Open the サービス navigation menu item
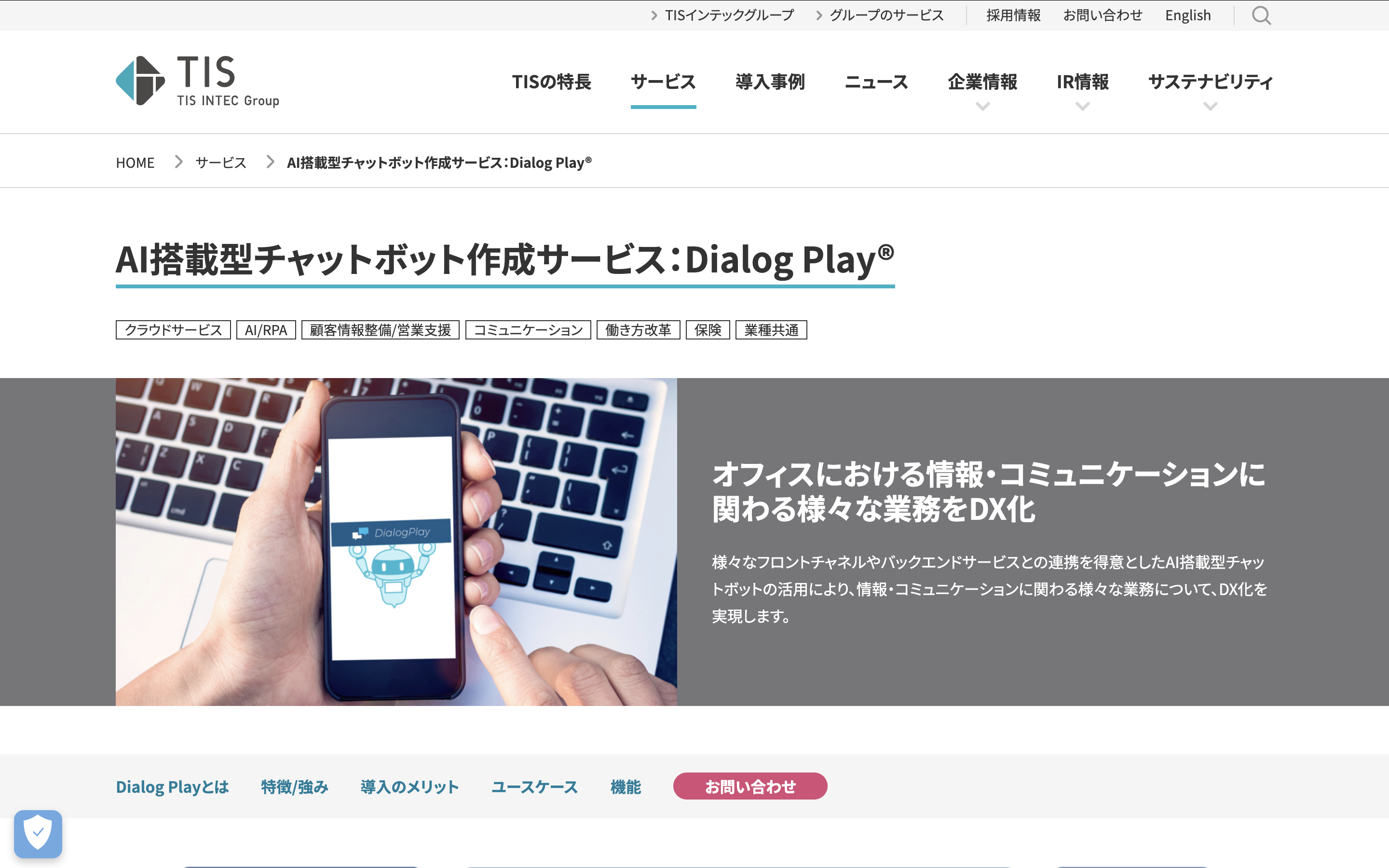Viewport: 1389px width, 868px height. pos(664,82)
